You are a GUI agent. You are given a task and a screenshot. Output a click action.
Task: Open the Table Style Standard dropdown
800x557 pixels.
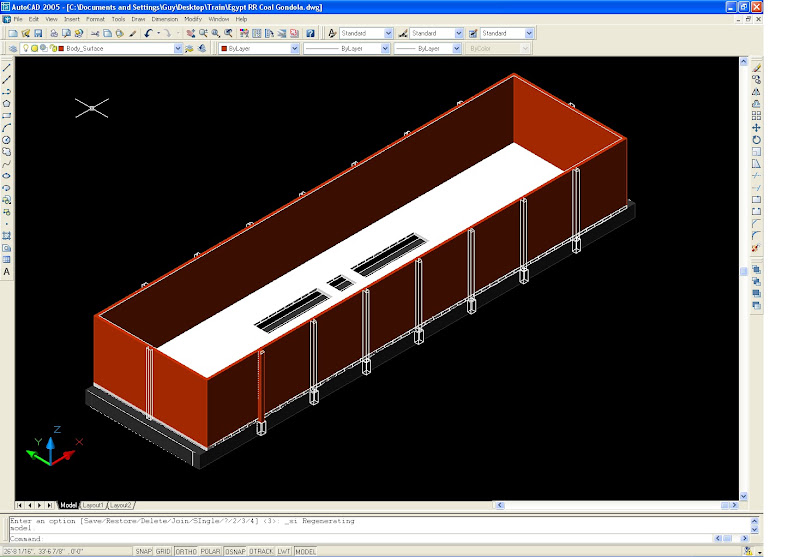529,33
